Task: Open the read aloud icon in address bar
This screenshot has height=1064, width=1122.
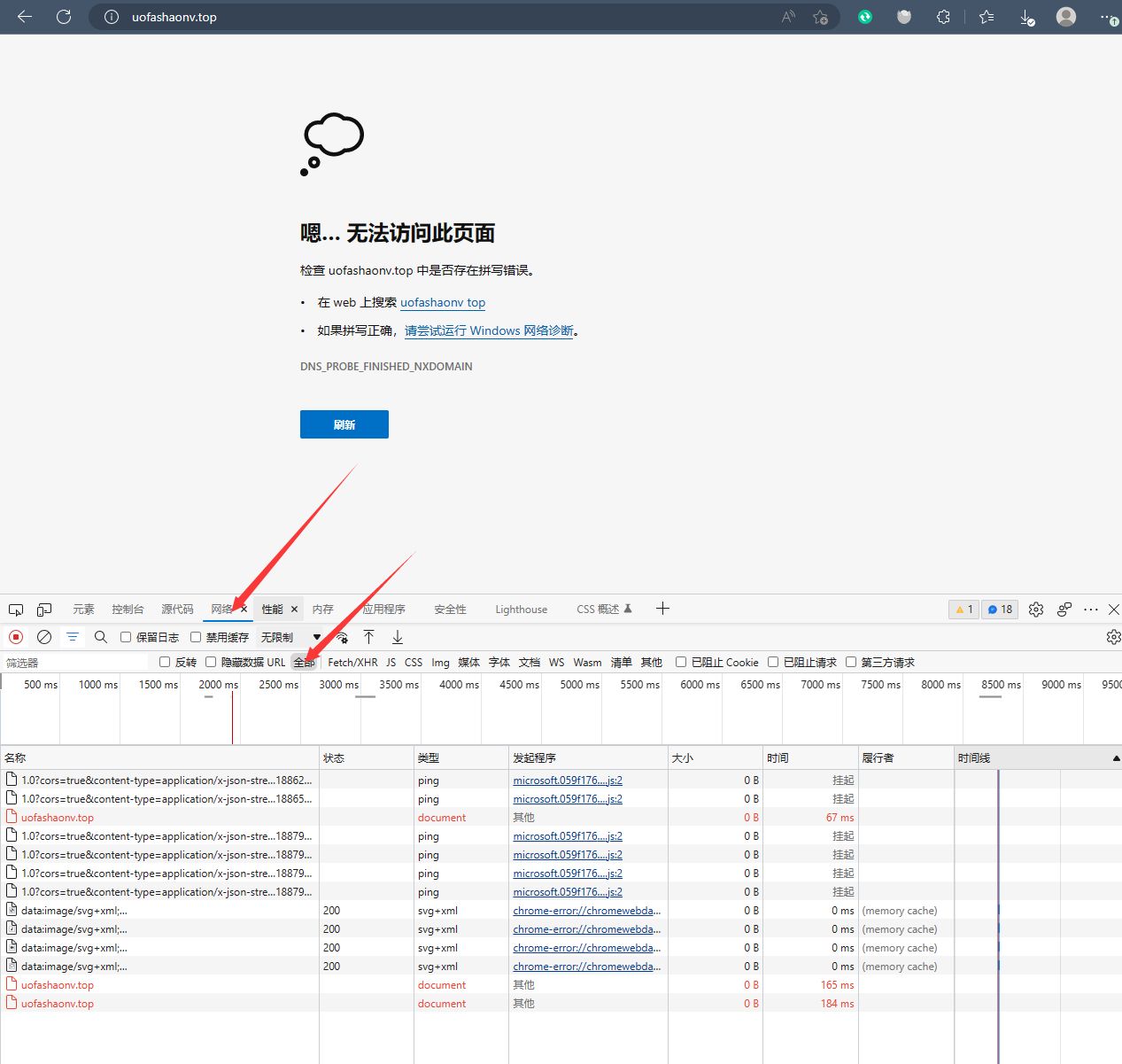Action: pos(788,17)
